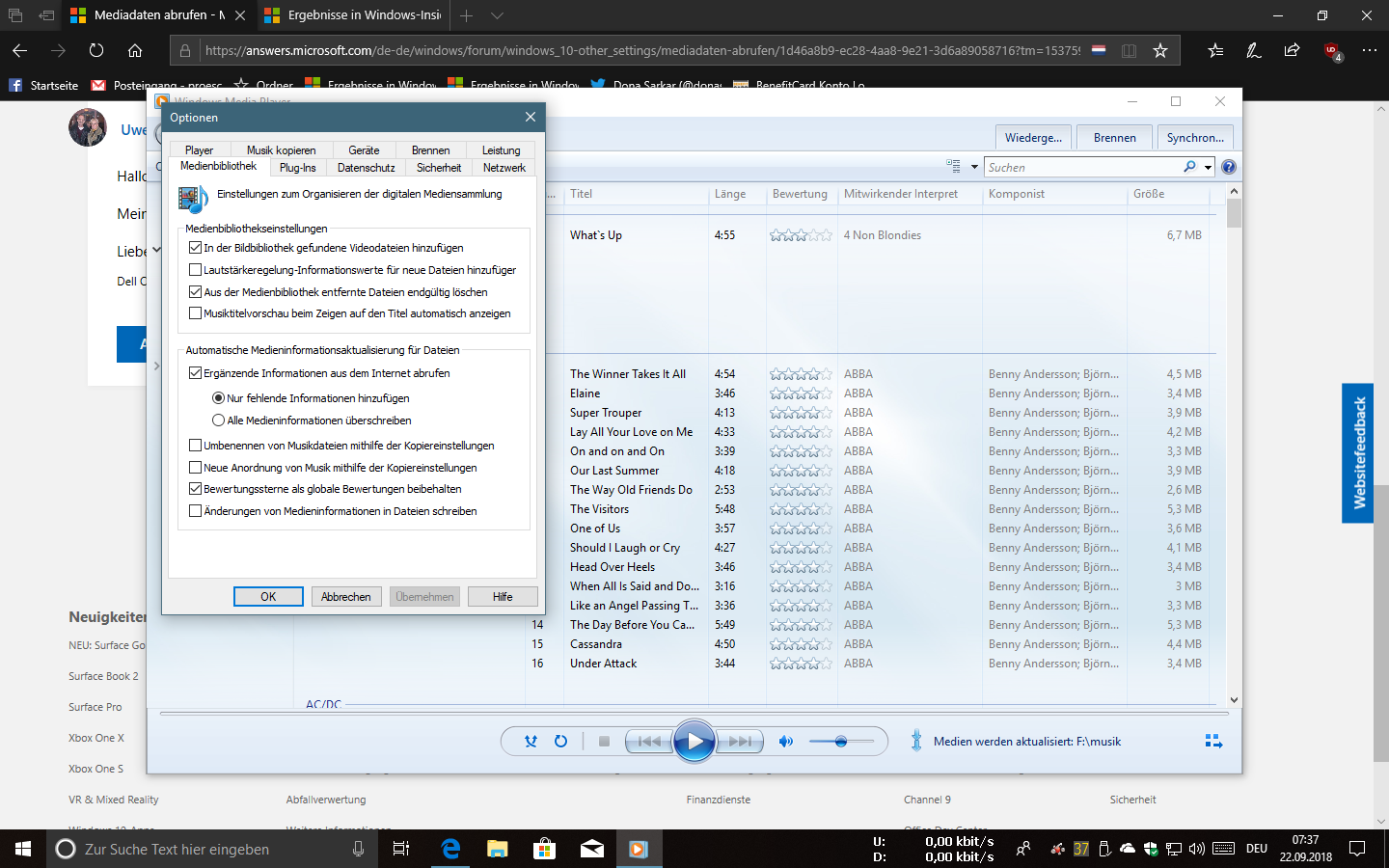Switch to Musik kopieren tab

pos(281,149)
